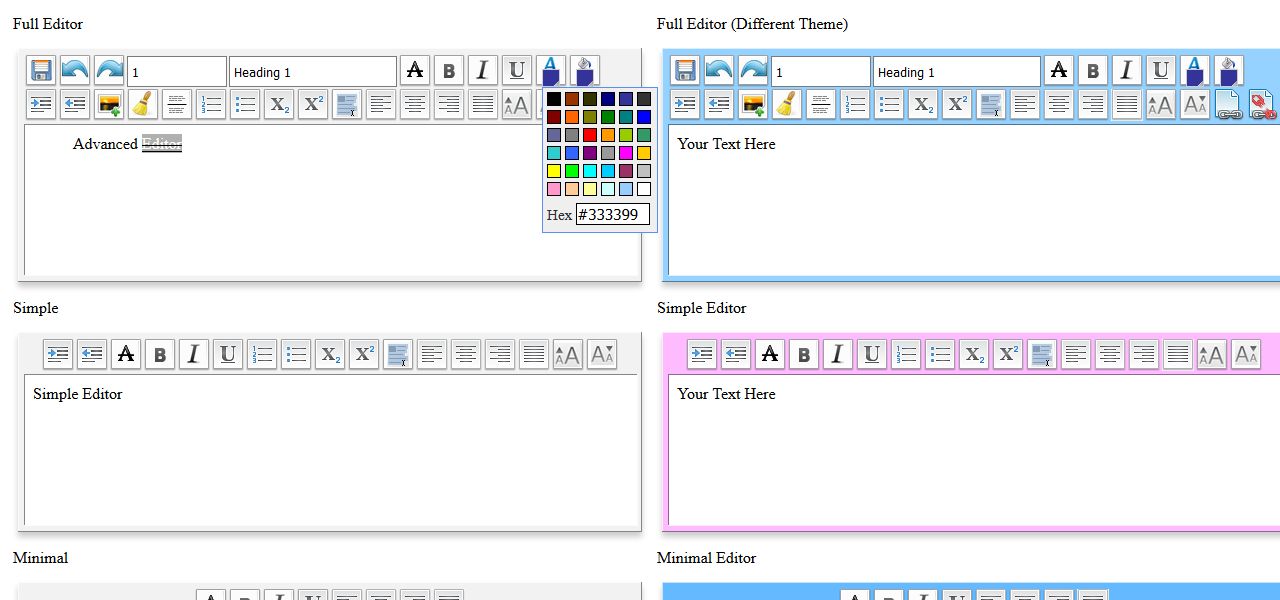Viewport: 1280px width, 600px height.
Task: Center align in gray Full Editor
Action: click(x=415, y=104)
